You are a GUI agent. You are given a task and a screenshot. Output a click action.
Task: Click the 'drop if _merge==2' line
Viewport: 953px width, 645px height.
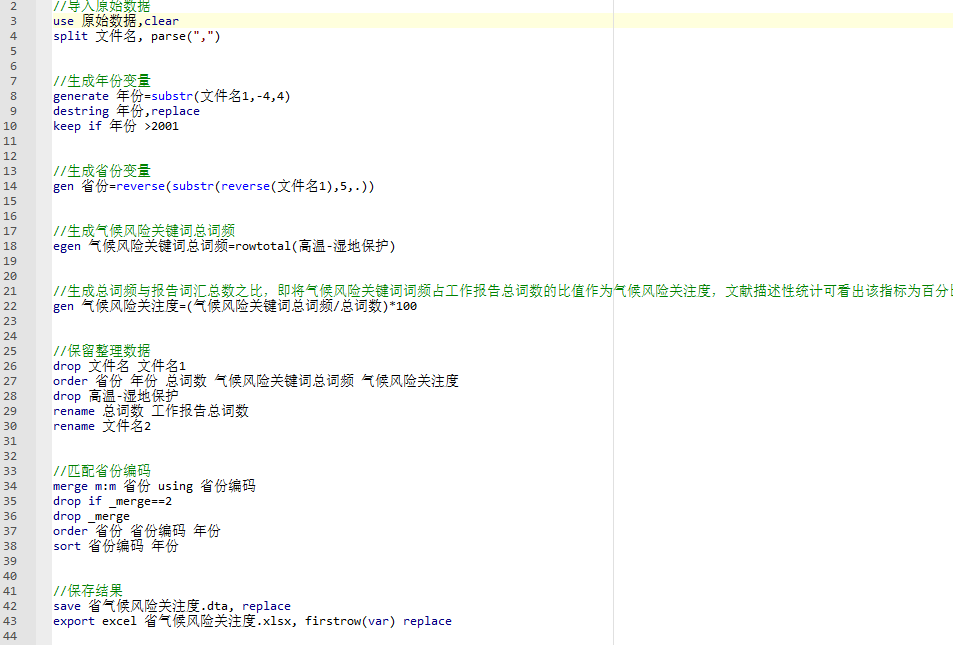point(112,501)
